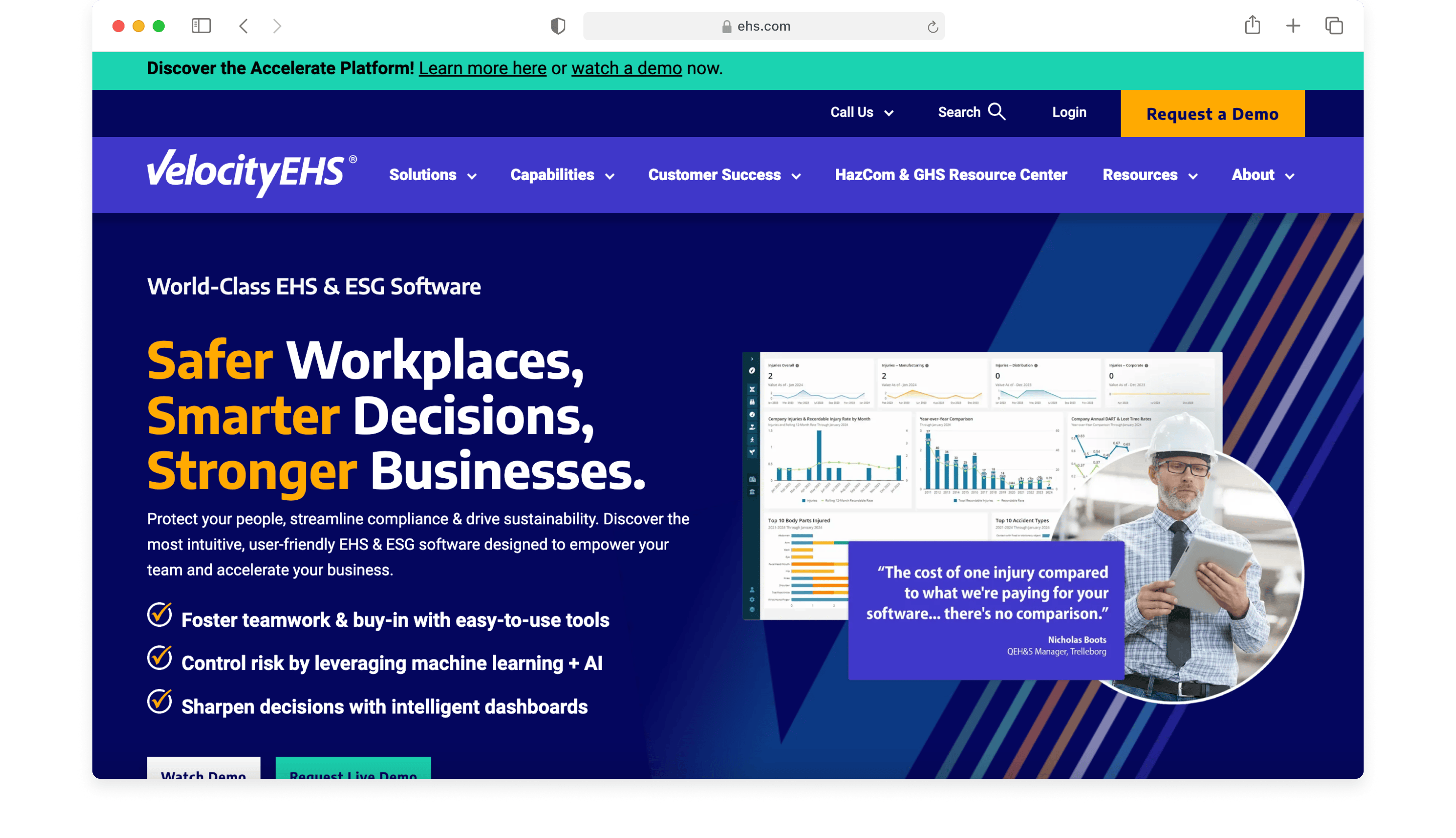The image size is (1456, 838).
Task: Open the Share icon in the toolbar
Action: point(1252,25)
